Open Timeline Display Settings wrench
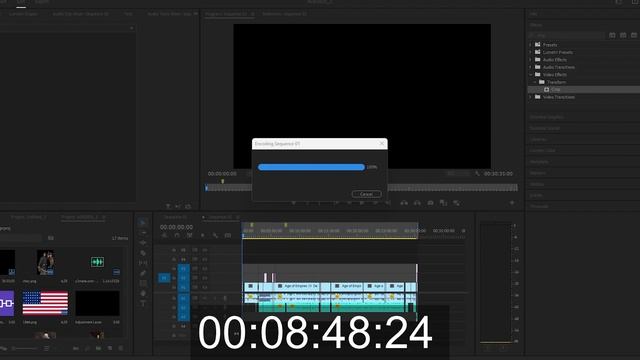The image size is (640, 360). click(215, 236)
